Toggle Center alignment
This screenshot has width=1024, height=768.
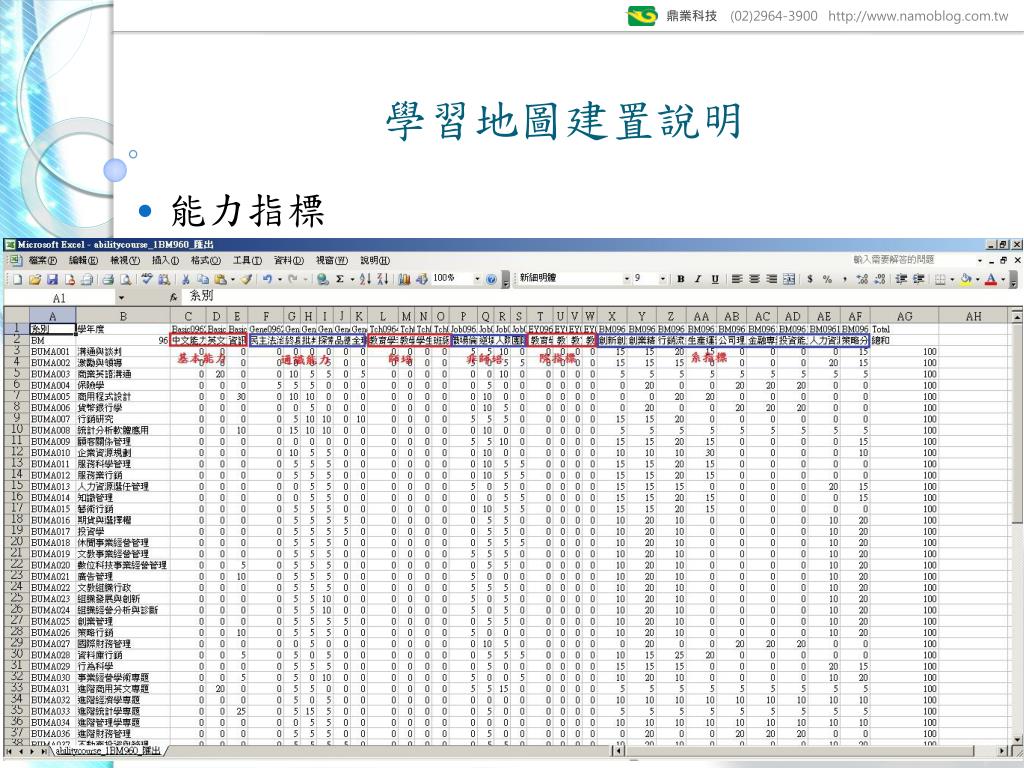[754, 279]
